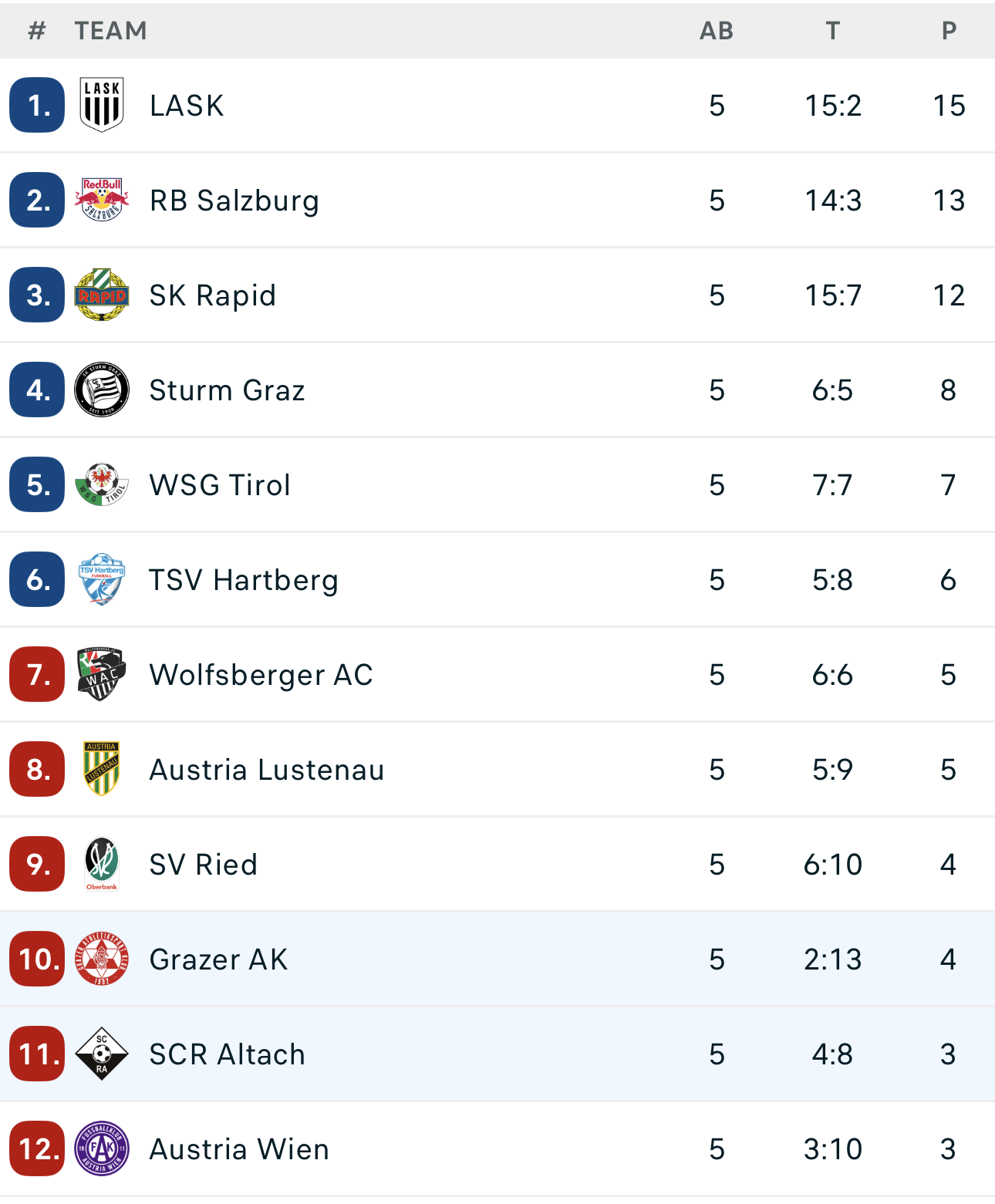Click the AB games played header
Screen dimensions: 995x1204
click(717, 31)
